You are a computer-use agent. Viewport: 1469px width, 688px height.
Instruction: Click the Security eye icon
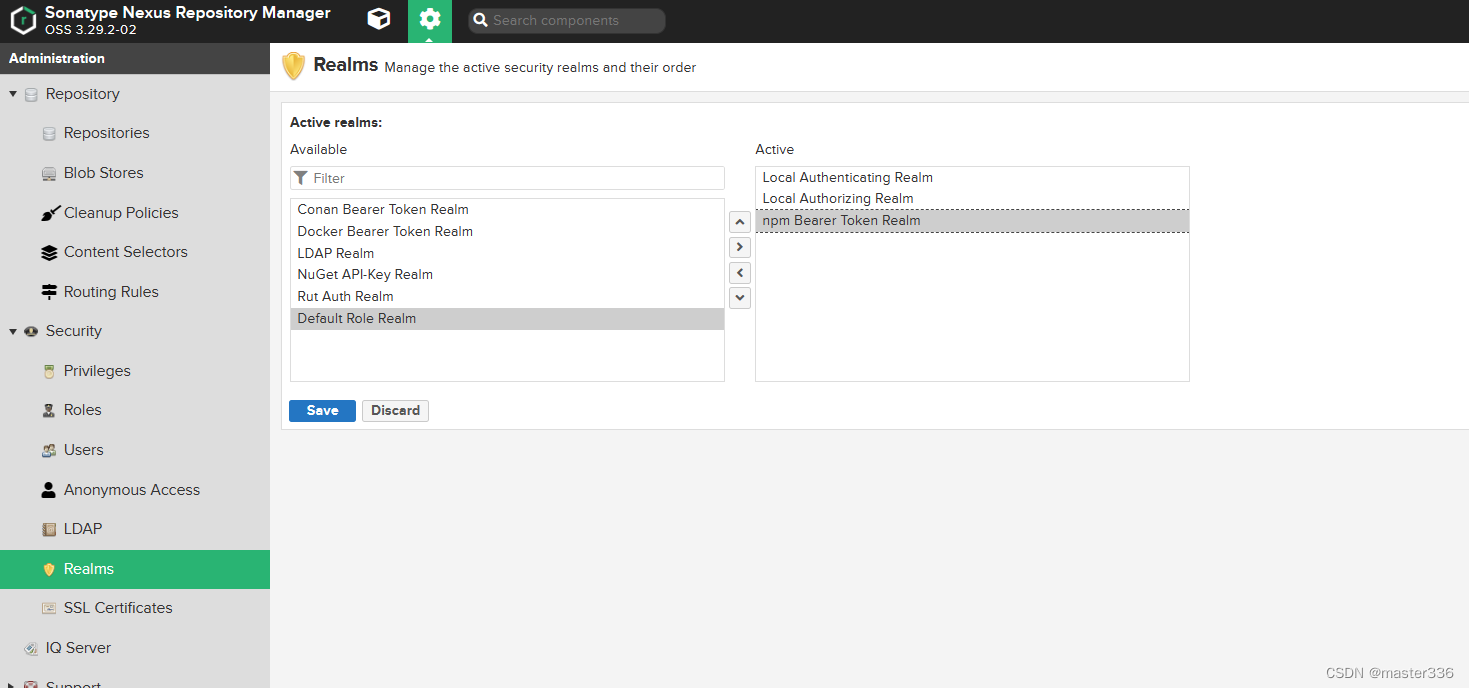click(31, 331)
